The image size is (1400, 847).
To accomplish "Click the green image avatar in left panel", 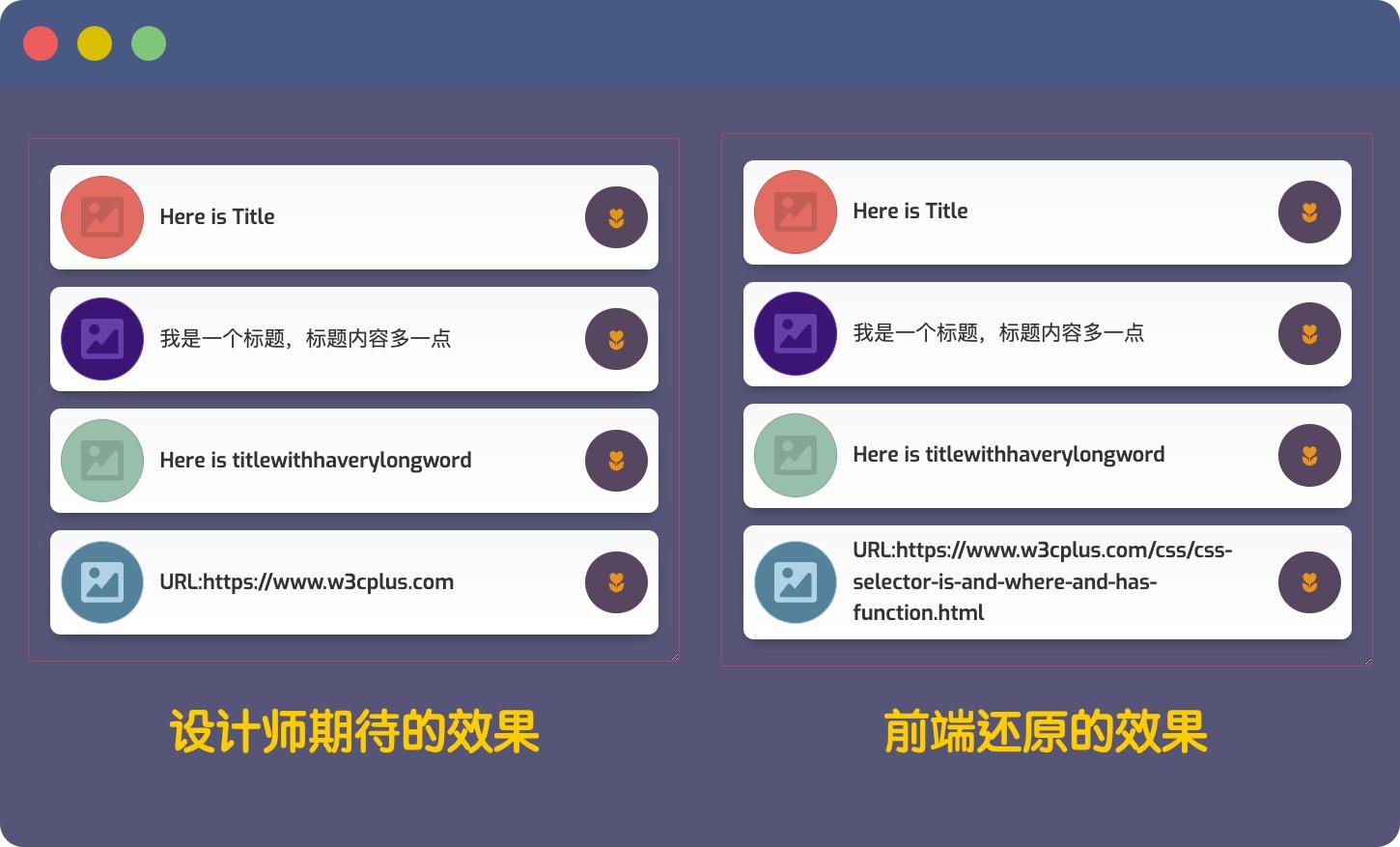I will [102, 461].
